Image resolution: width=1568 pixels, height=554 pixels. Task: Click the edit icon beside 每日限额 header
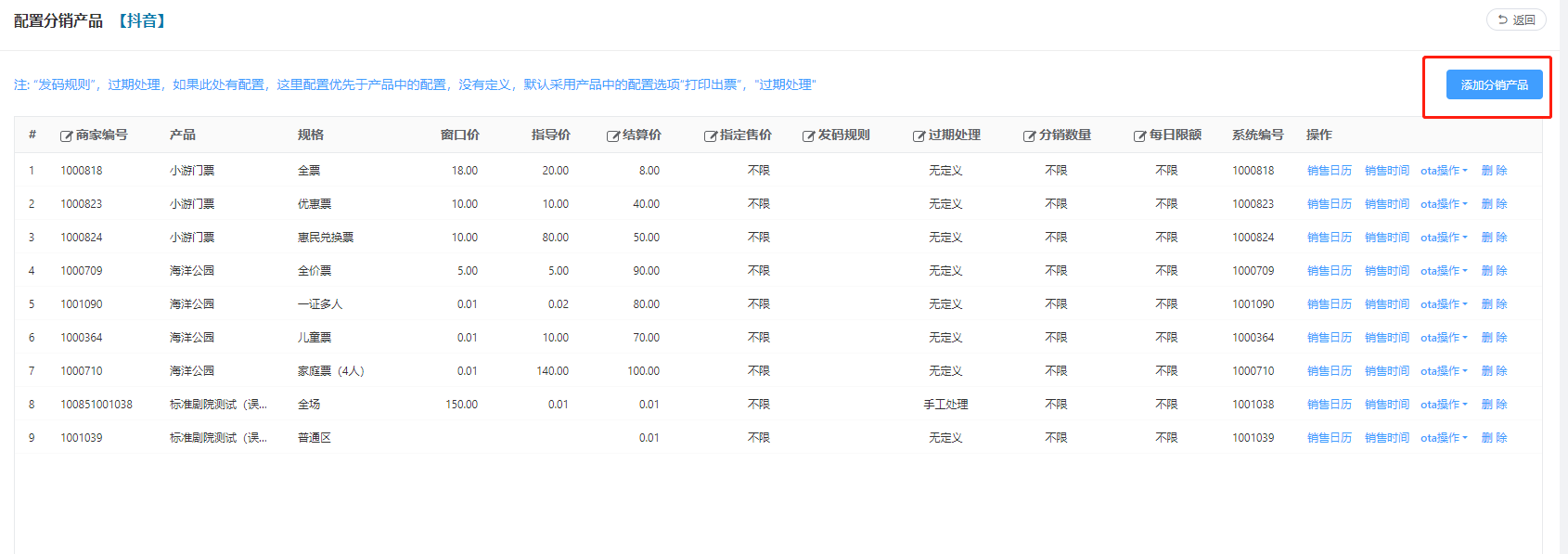click(x=1139, y=136)
